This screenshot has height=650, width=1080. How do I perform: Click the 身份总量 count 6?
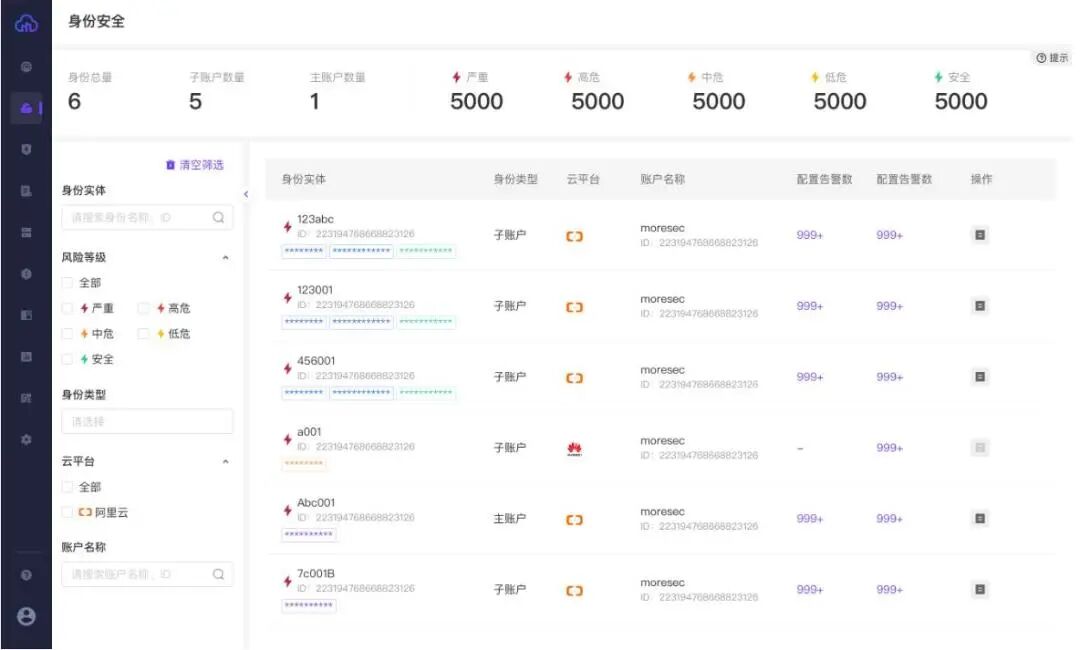coord(74,101)
